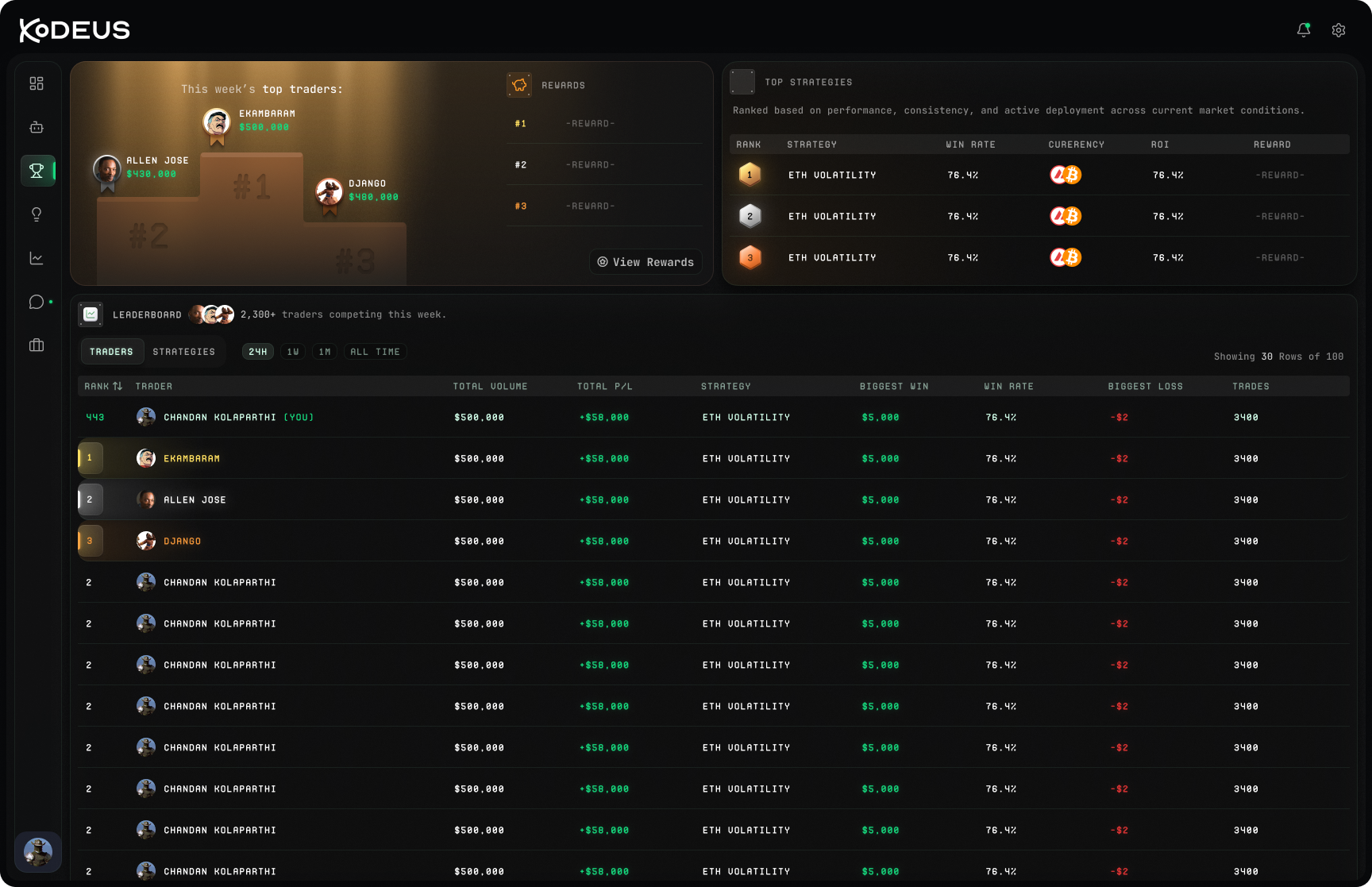
Task: Sort by Rank column arrows
Action: [x=118, y=386]
